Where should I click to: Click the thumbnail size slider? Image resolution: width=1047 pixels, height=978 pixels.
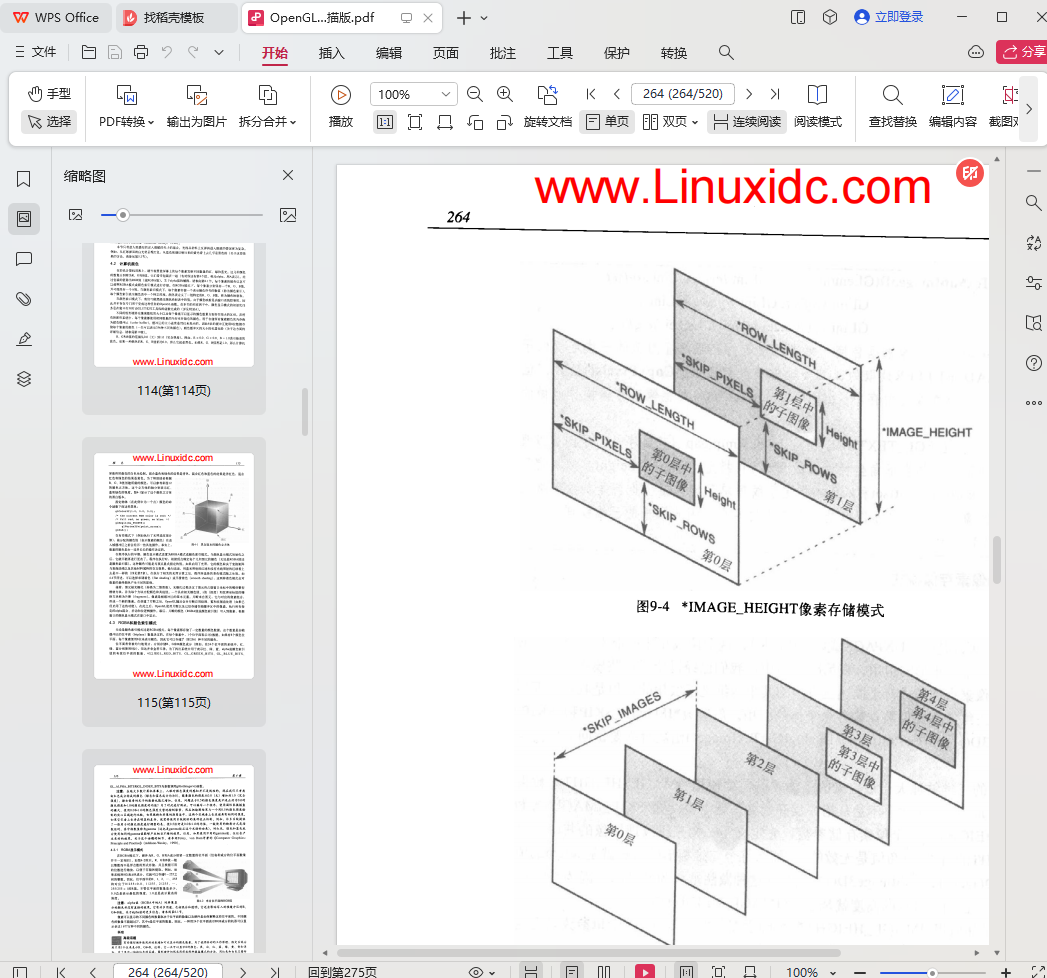[x=182, y=215]
